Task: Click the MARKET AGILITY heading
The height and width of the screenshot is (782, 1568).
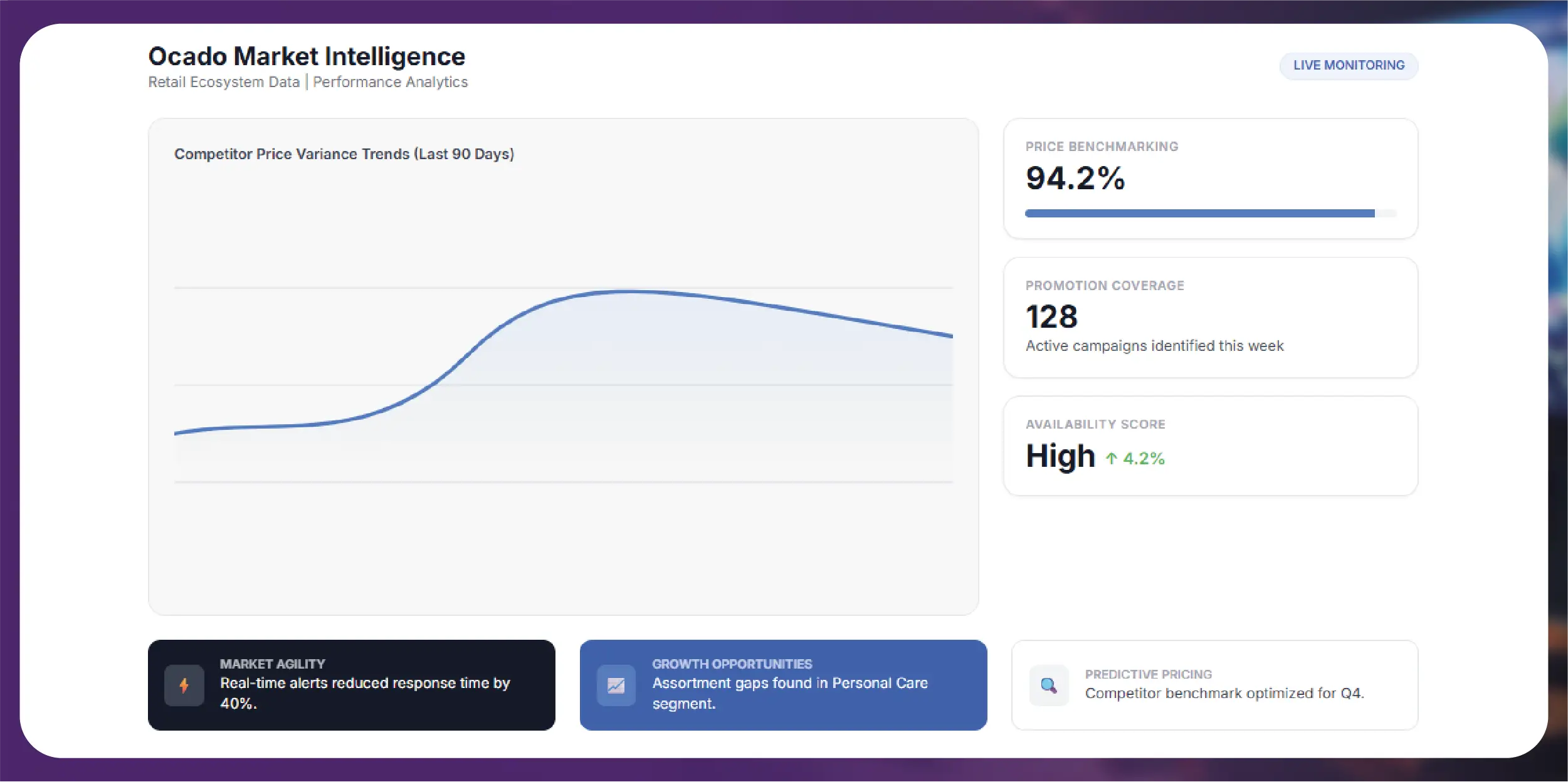Action: tap(272, 664)
